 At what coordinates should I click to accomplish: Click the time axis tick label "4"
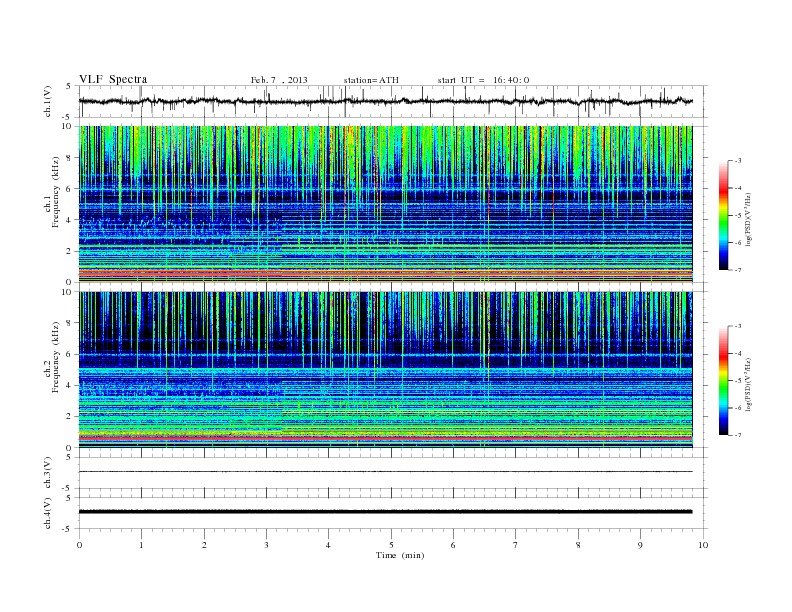click(328, 545)
